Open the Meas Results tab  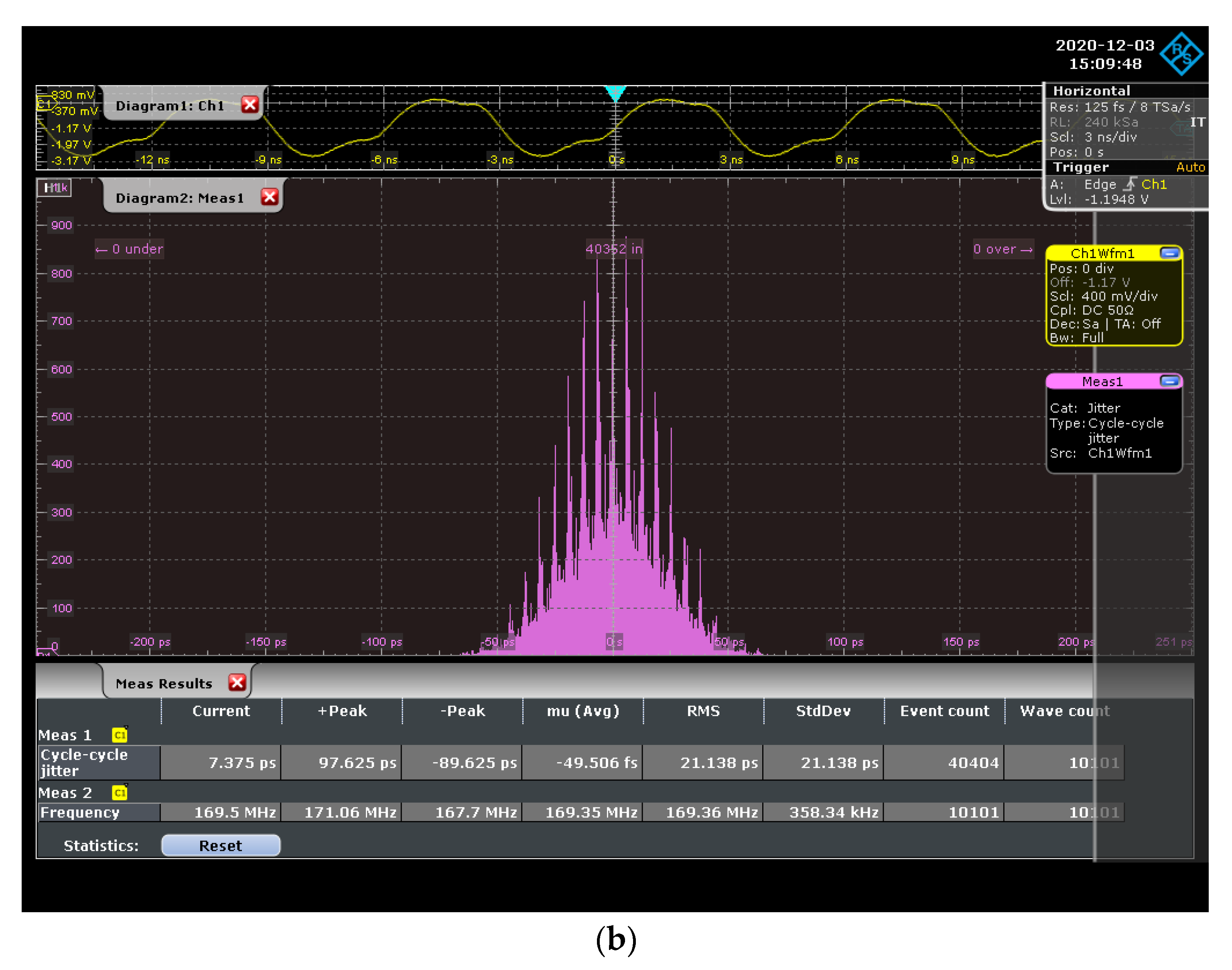164,684
